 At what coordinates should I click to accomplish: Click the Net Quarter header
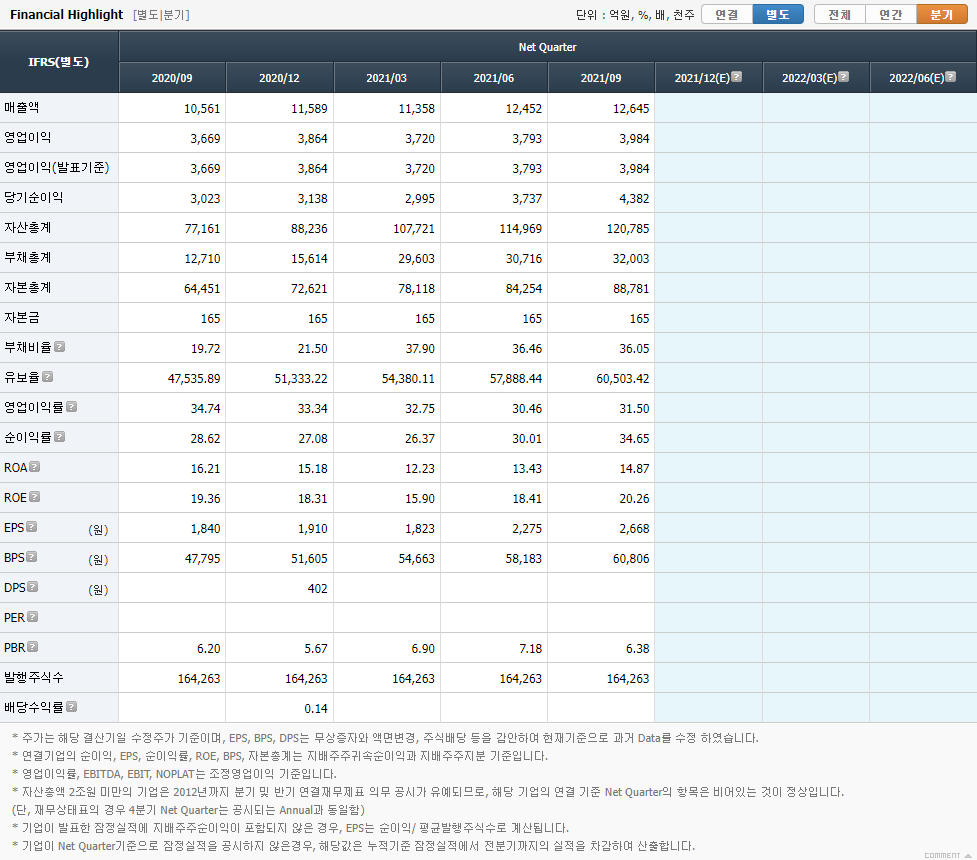coord(548,47)
